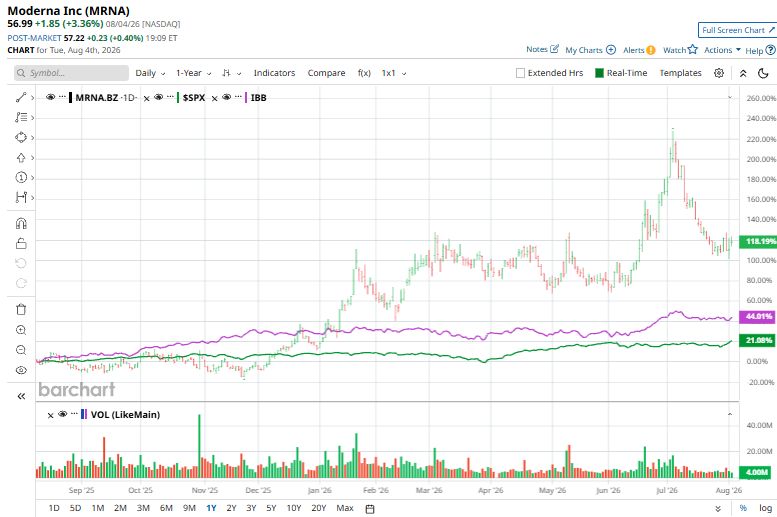This screenshot has width=777, height=517.
Task: Choose the shapes drawing tool
Action: pyautogui.click(x=21, y=137)
